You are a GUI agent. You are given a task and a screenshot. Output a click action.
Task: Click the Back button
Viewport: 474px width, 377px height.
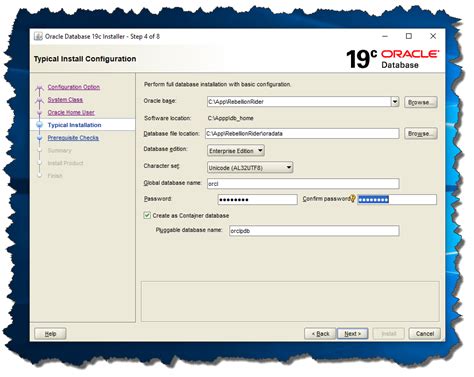320,334
